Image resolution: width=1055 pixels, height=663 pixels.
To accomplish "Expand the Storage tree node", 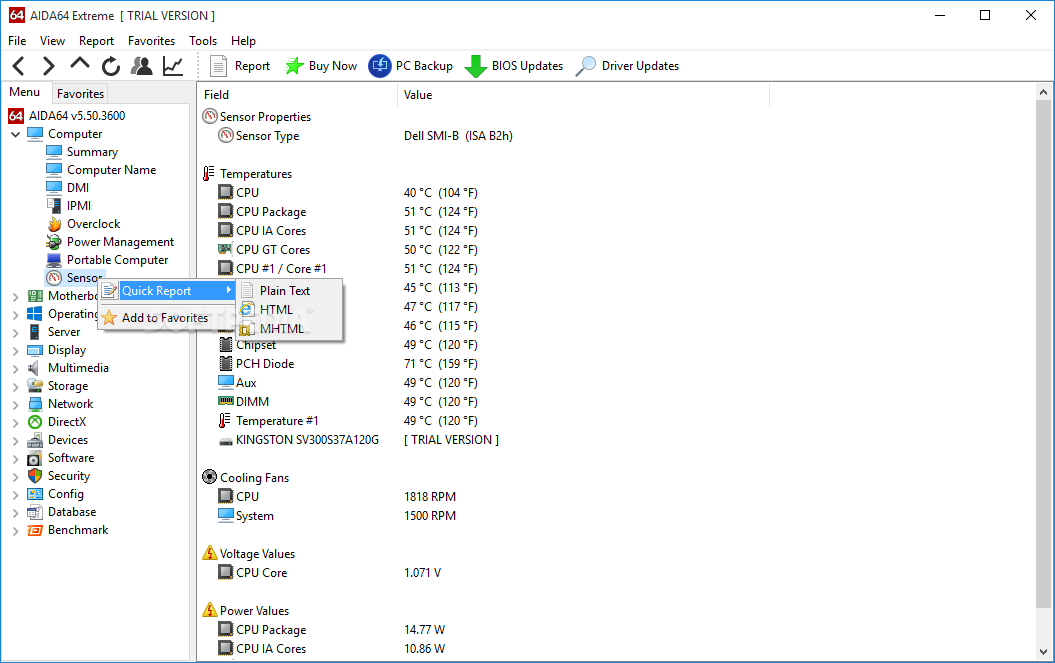I will coord(15,386).
